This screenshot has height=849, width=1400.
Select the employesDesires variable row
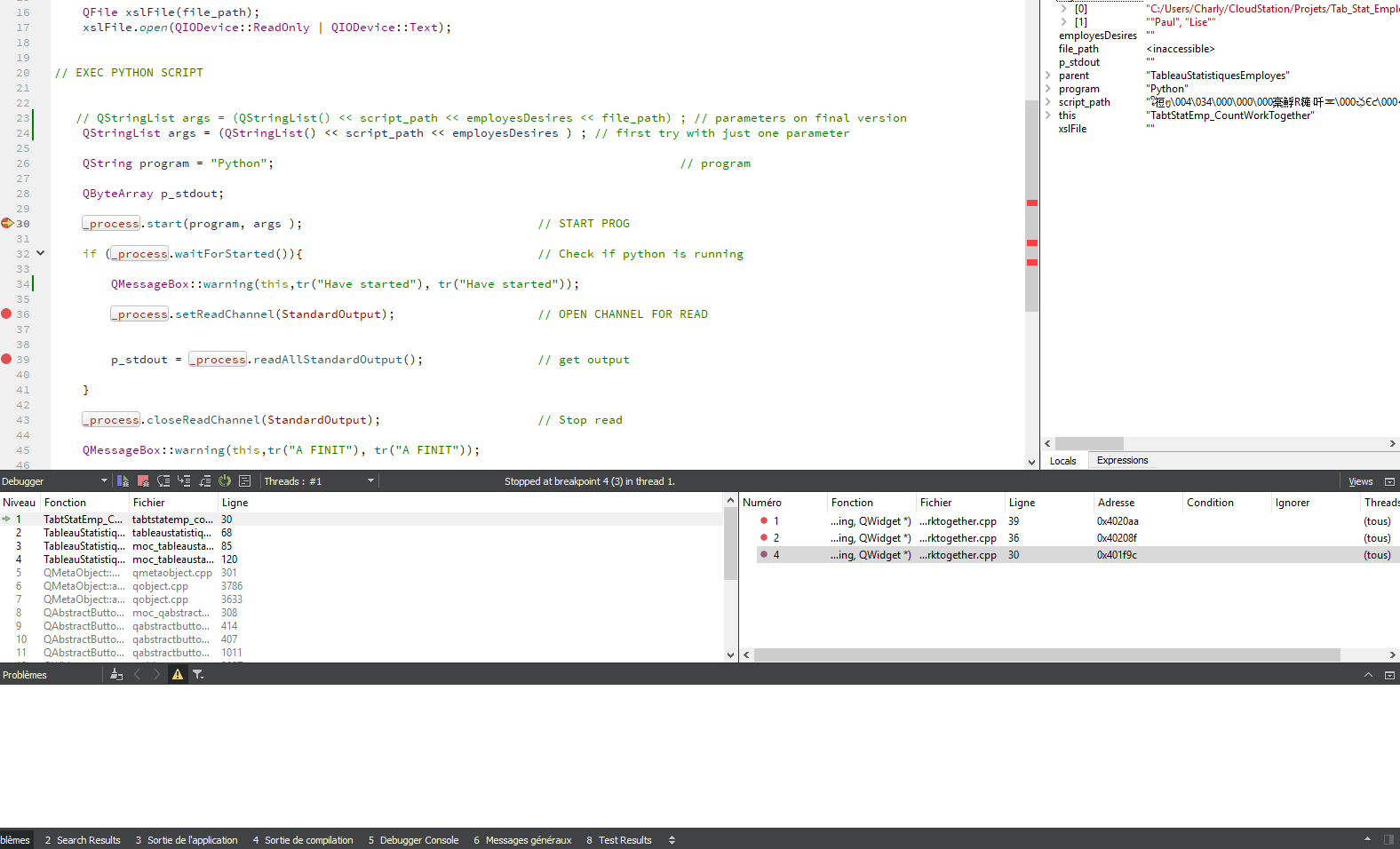click(x=1220, y=36)
